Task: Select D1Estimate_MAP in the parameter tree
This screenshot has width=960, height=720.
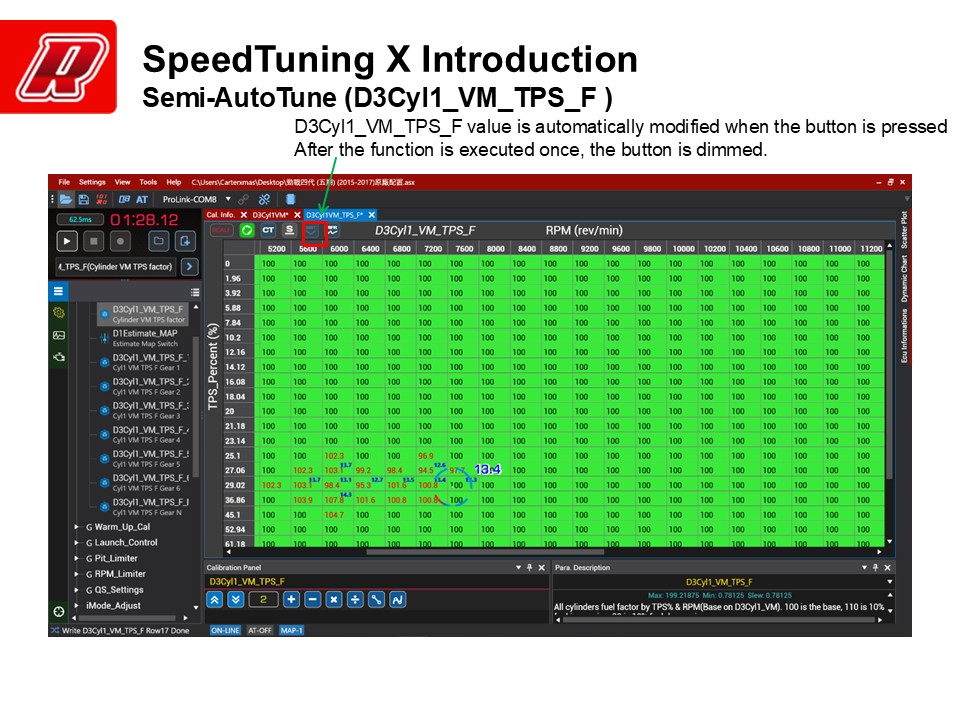Action: pyautogui.click(x=144, y=333)
